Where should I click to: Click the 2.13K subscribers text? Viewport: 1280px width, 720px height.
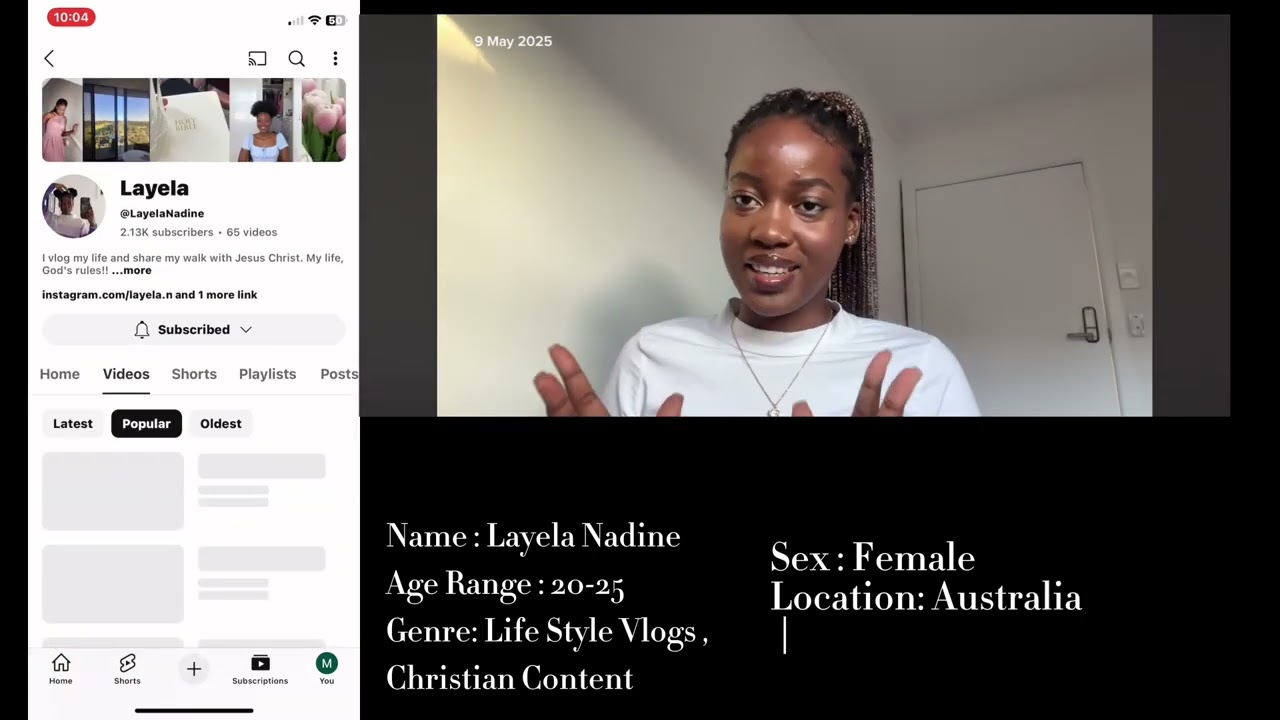pyautogui.click(x=167, y=232)
